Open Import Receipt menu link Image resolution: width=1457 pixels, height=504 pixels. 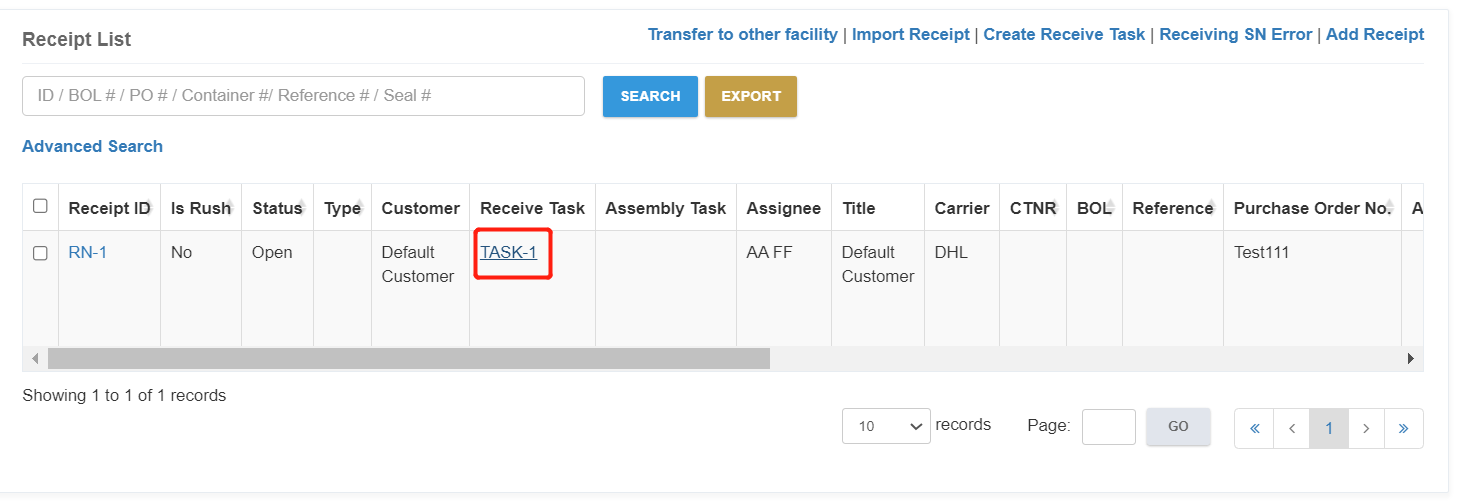[910, 34]
